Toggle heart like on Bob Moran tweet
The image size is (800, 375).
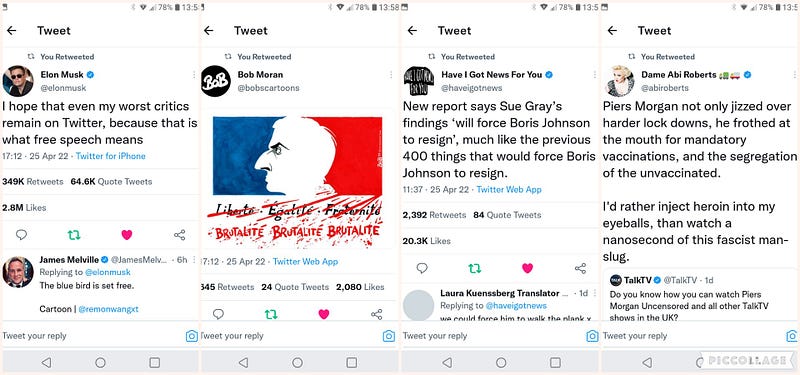[323, 314]
